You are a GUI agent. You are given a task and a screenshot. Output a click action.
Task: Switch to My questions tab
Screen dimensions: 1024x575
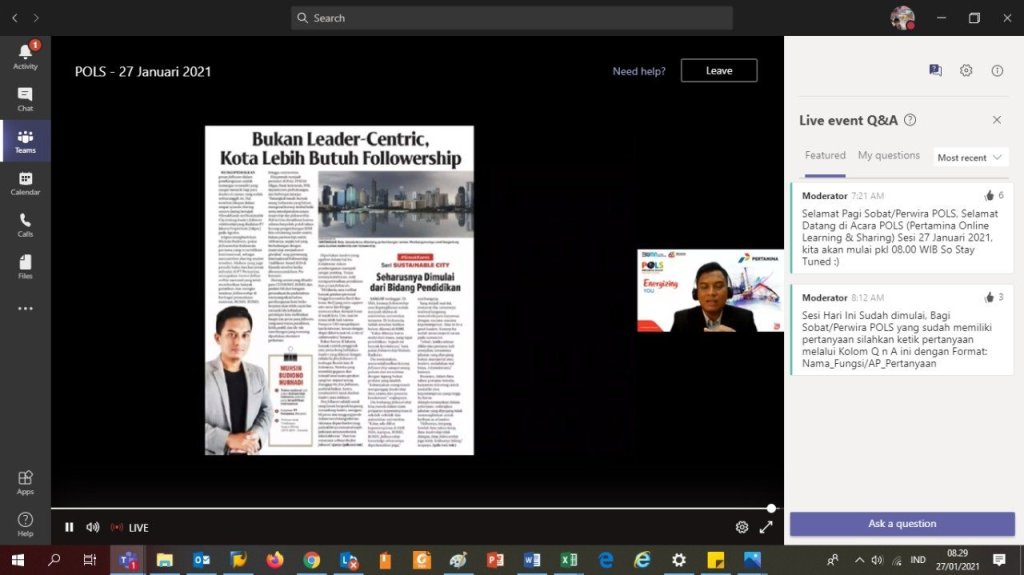(x=888, y=156)
